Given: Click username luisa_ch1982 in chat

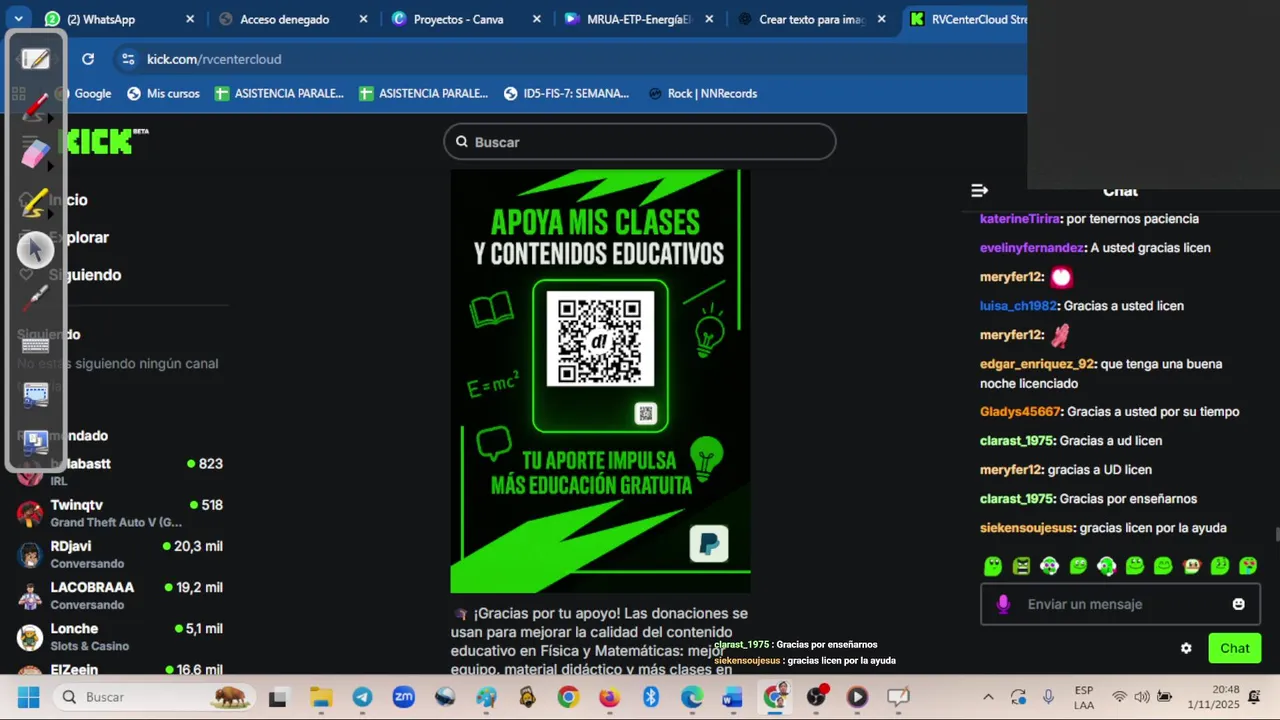Looking at the screenshot, I should pyautogui.click(x=1018, y=305).
